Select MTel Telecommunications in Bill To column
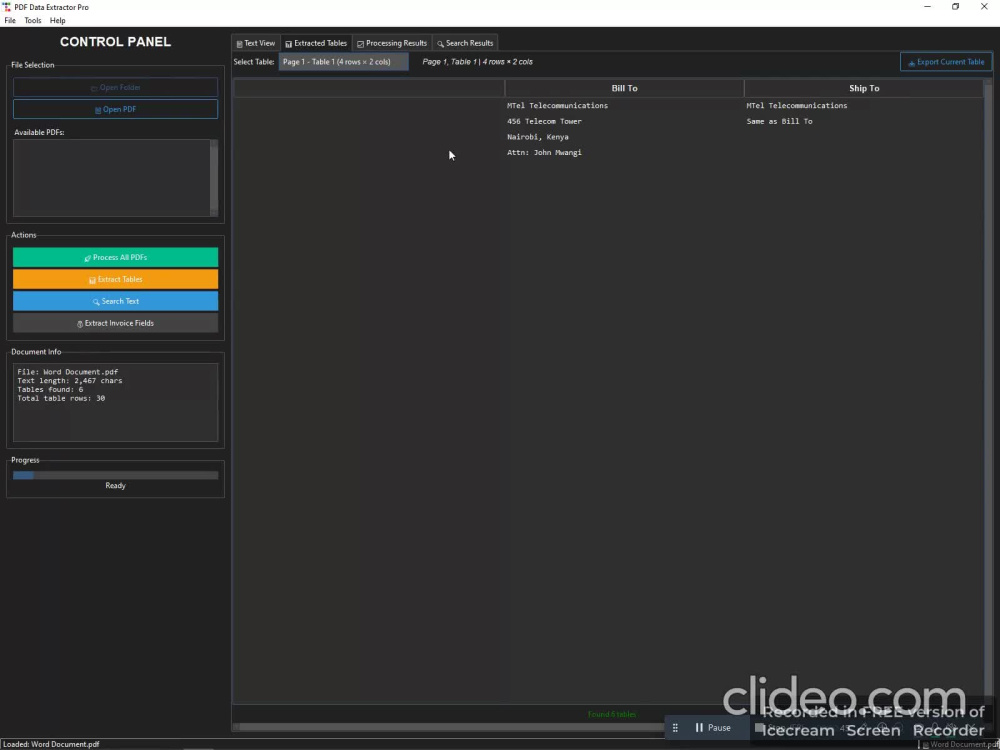1000x750 pixels. pos(557,105)
